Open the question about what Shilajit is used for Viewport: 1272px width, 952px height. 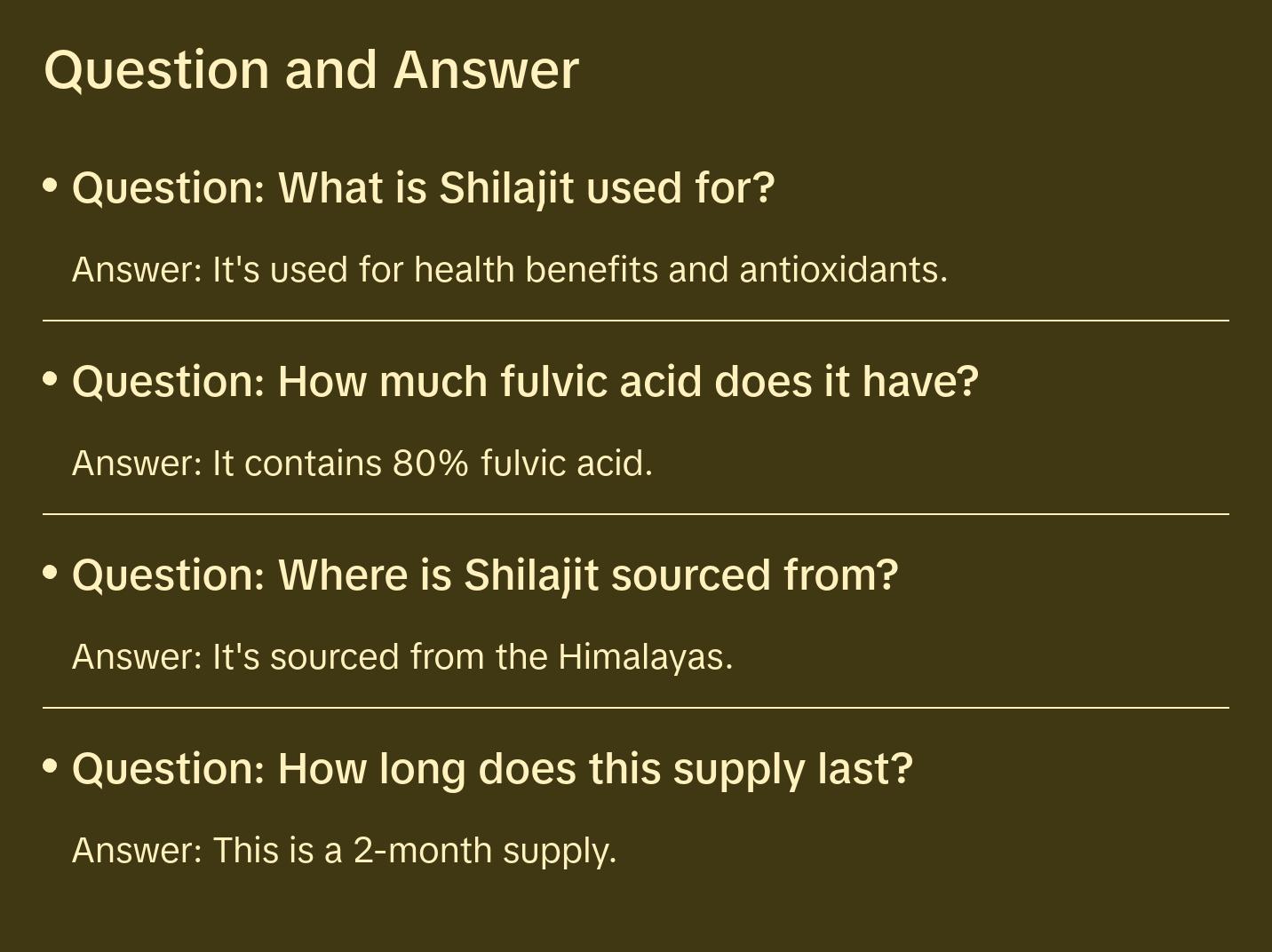(x=423, y=188)
